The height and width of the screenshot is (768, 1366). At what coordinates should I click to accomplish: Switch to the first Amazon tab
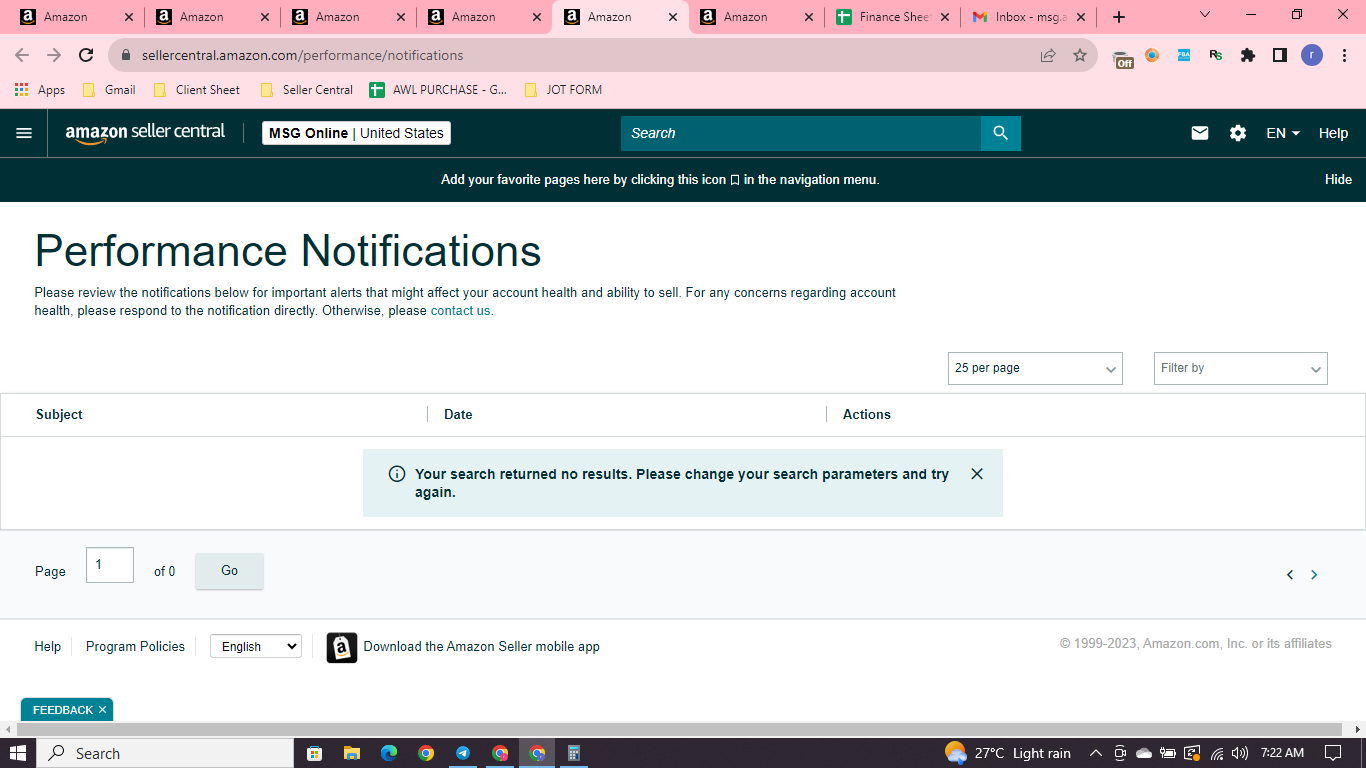pyautogui.click(x=75, y=17)
